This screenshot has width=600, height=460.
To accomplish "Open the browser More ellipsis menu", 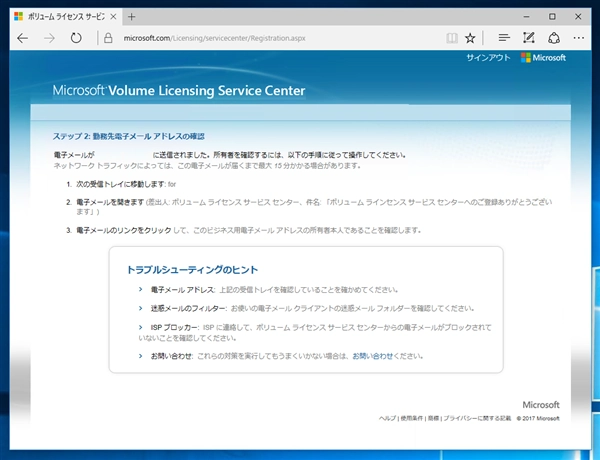I will (x=579, y=38).
